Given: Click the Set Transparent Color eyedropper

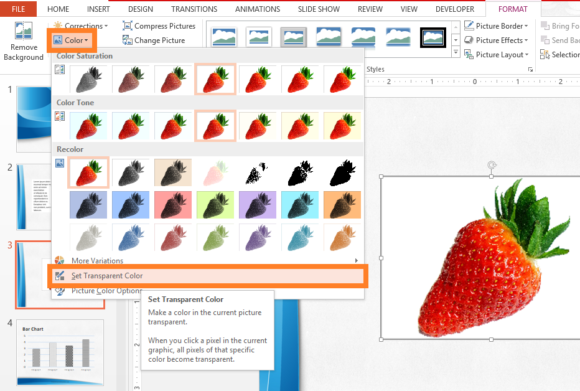Looking at the screenshot, I should coord(60,276).
